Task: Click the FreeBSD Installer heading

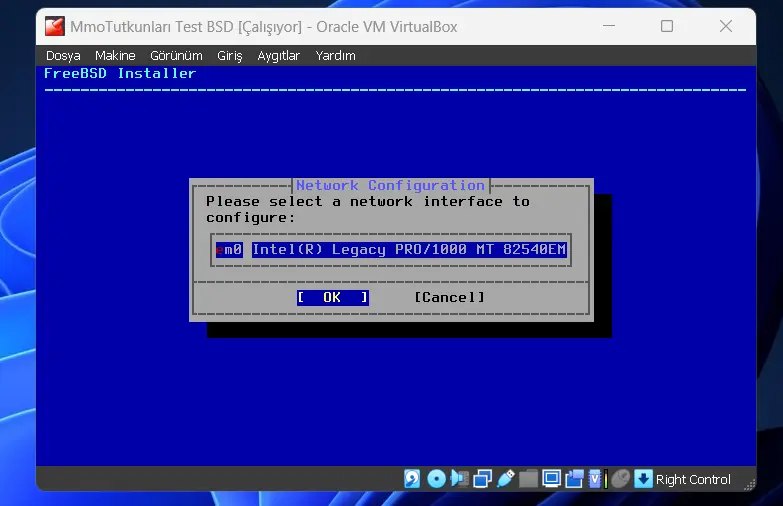Action: [x=120, y=73]
